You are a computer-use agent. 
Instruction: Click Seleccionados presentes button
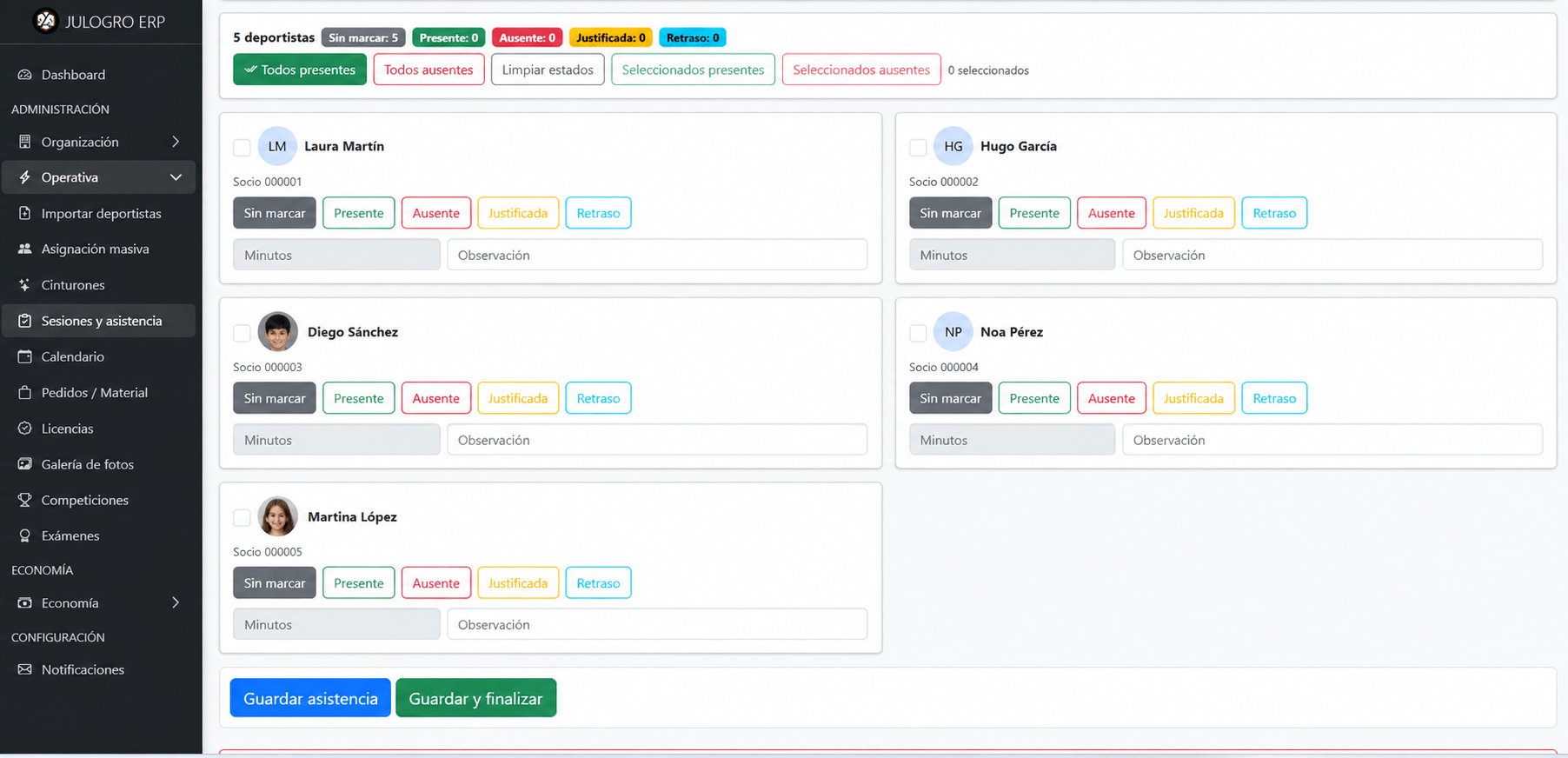coord(693,70)
